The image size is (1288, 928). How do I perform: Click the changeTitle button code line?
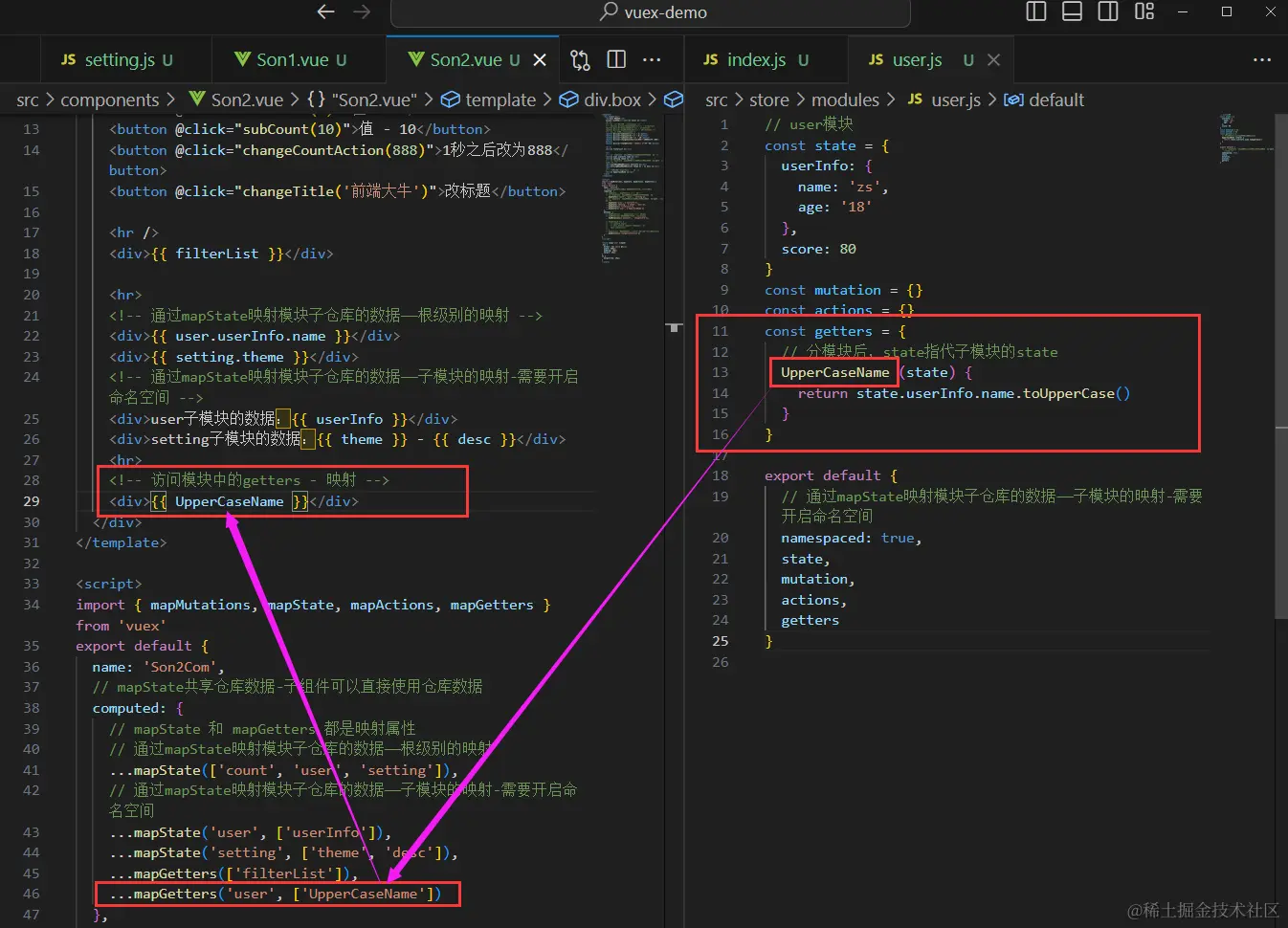click(337, 191)
